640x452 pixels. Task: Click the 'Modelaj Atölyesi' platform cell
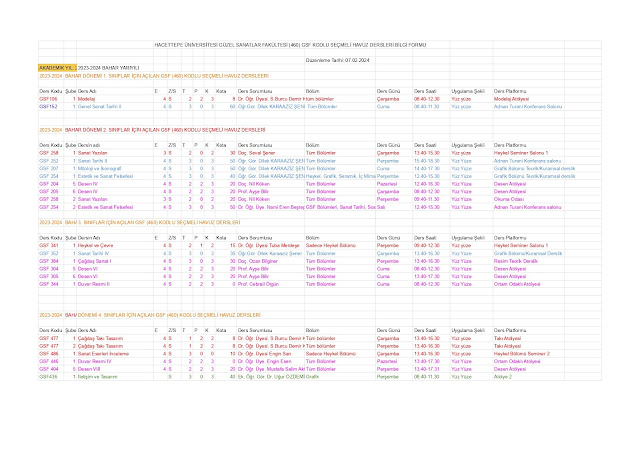(x=511, y=99)
